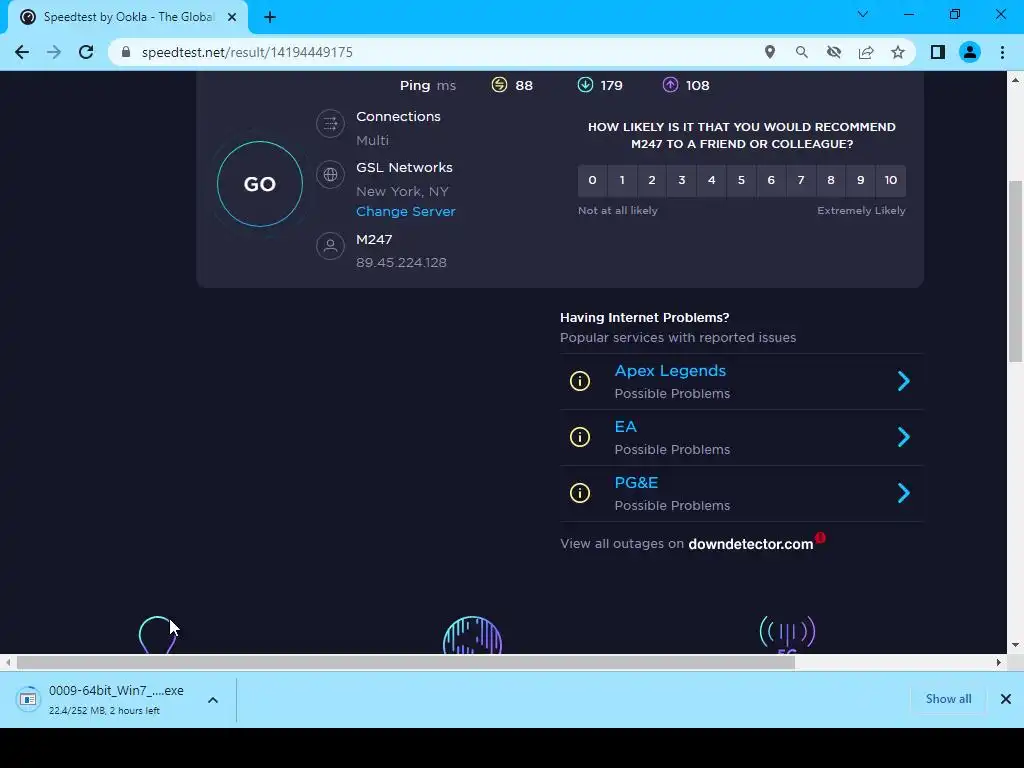Rate recommendation 9
The image size is (1024, 768).
861,180
